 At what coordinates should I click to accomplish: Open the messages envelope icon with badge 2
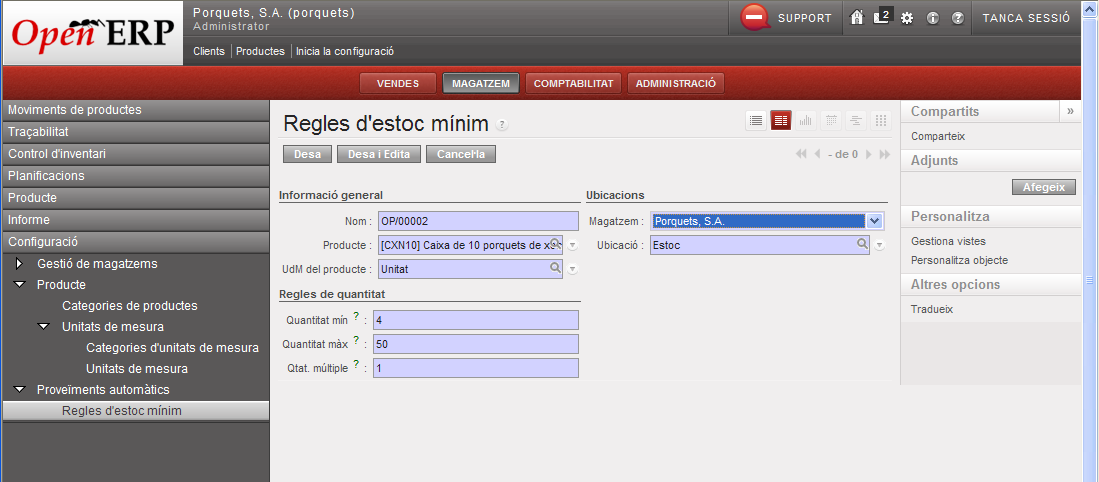pyautogui.click(x=881, y=17)
